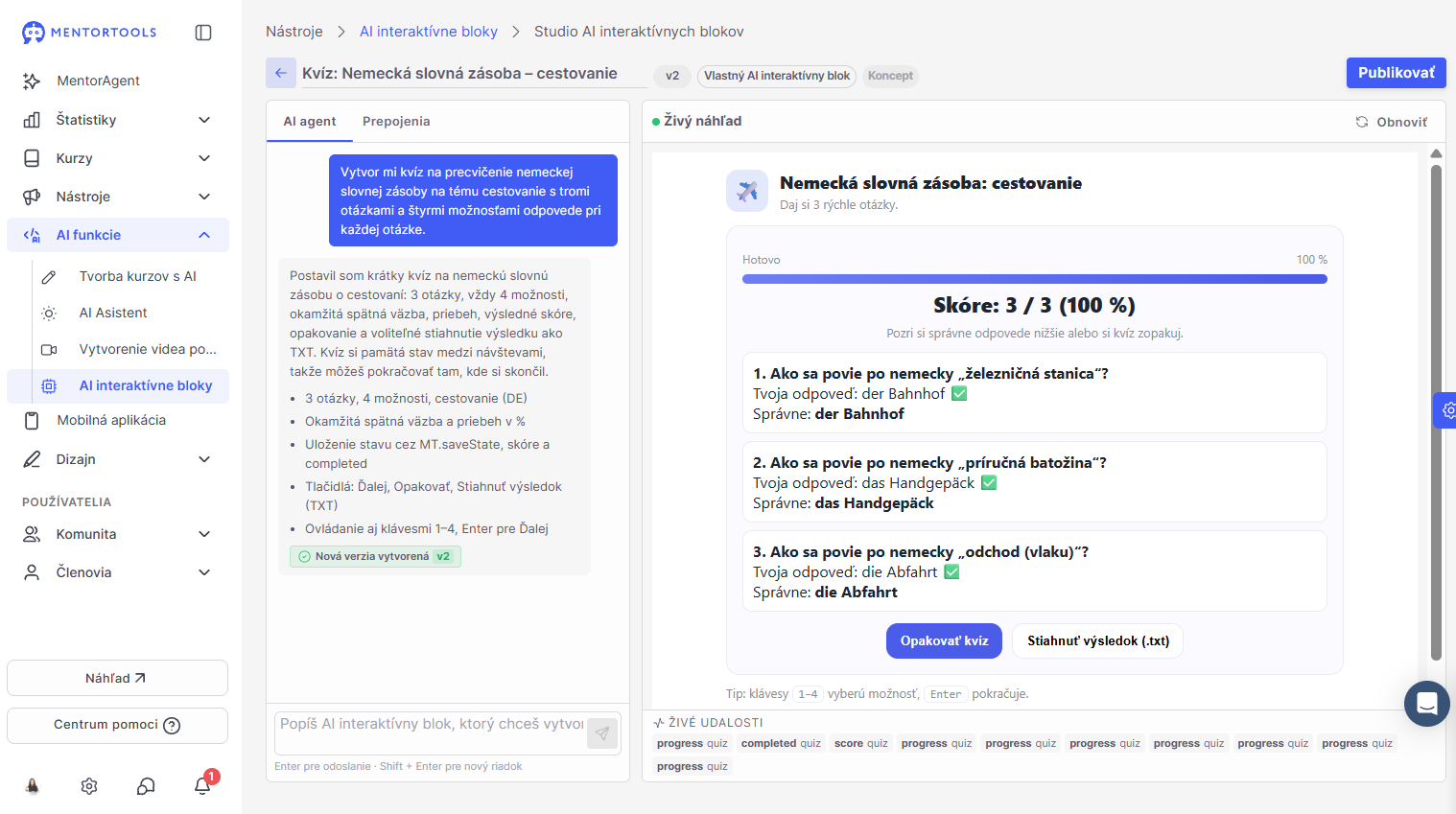Click the headset support icon

[146, 786]
